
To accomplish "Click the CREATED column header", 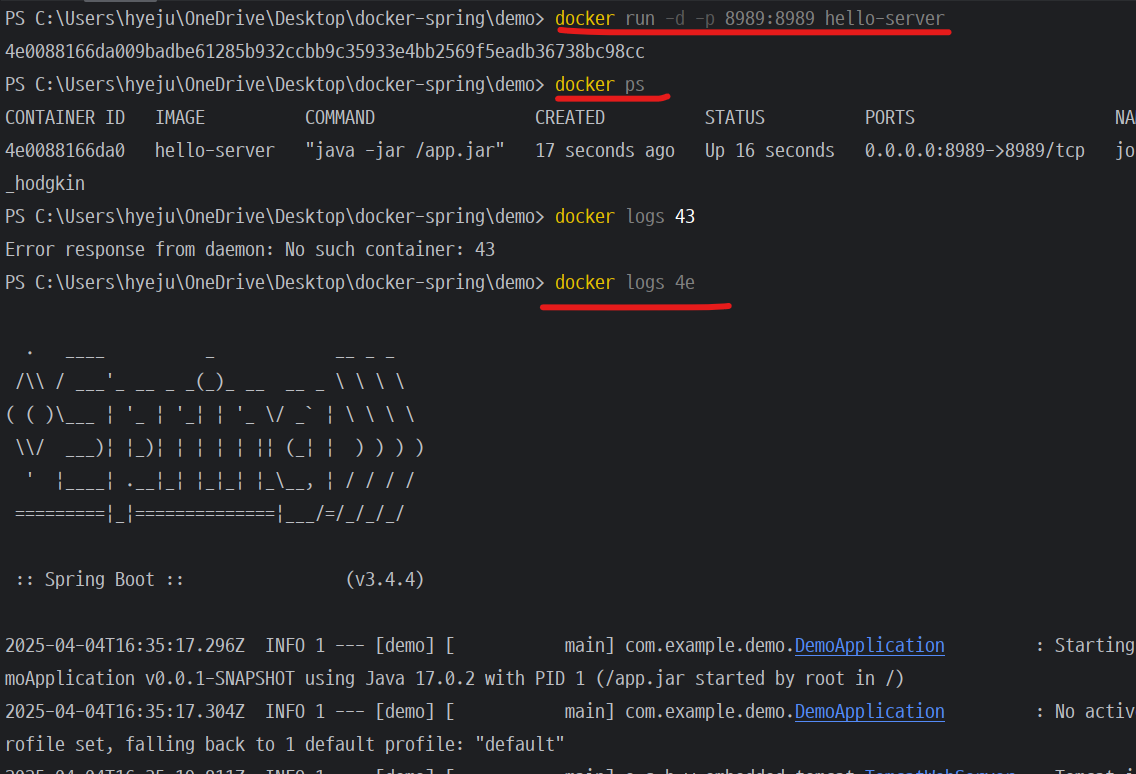I will coord(569,117).
